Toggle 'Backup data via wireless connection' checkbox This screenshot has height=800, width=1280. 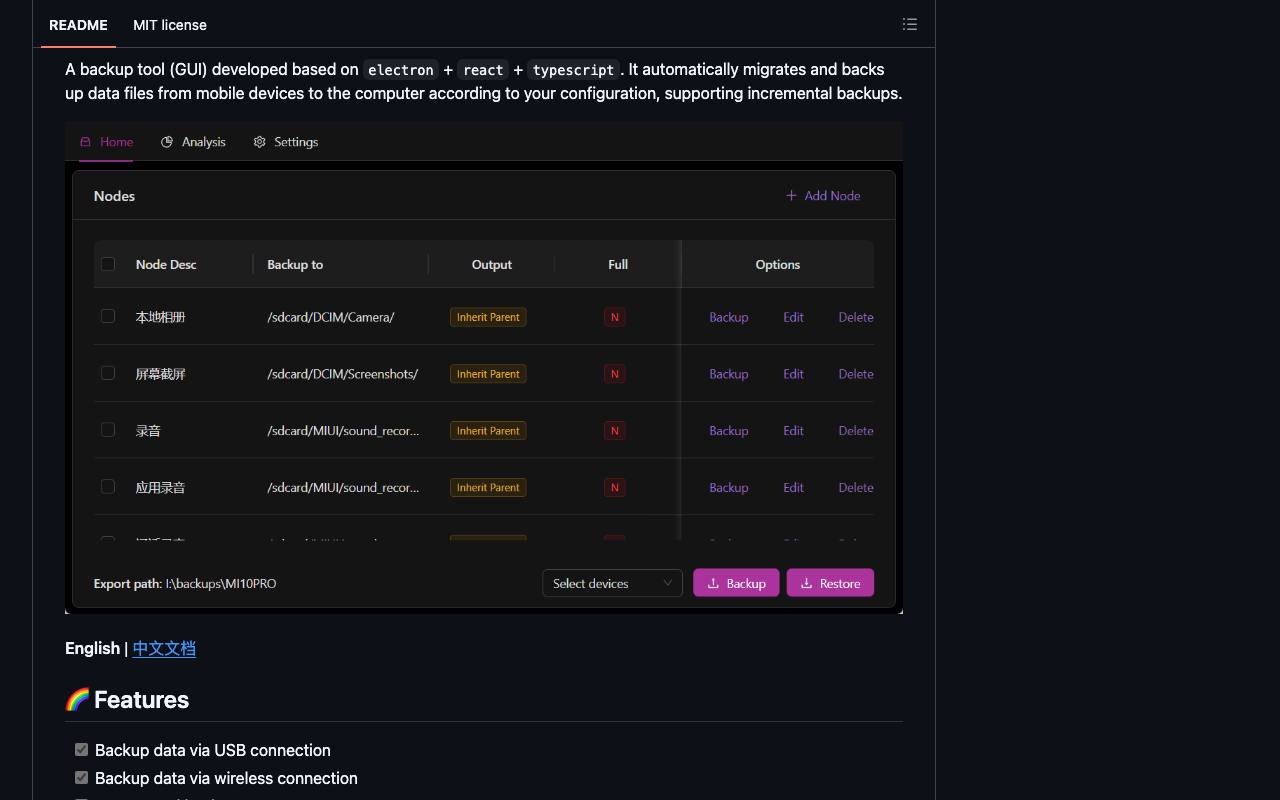point(81,778)
